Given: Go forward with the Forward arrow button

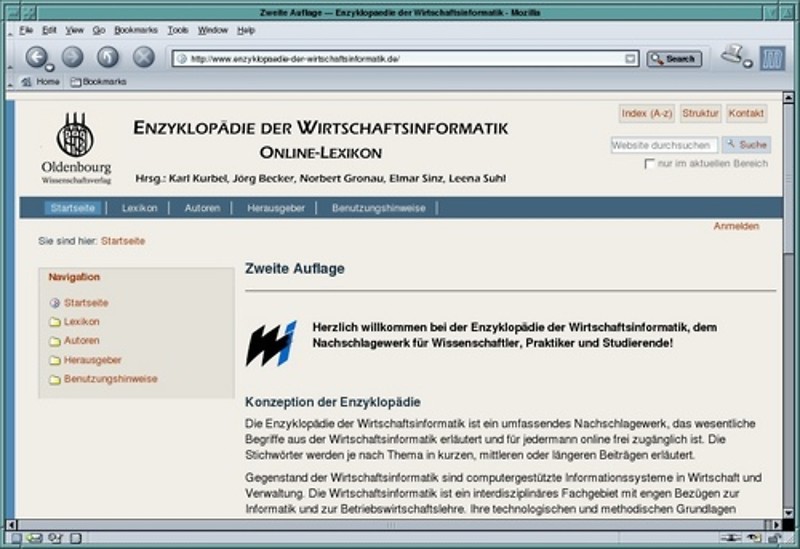Looking at the screenshot, I should point(72,57).
